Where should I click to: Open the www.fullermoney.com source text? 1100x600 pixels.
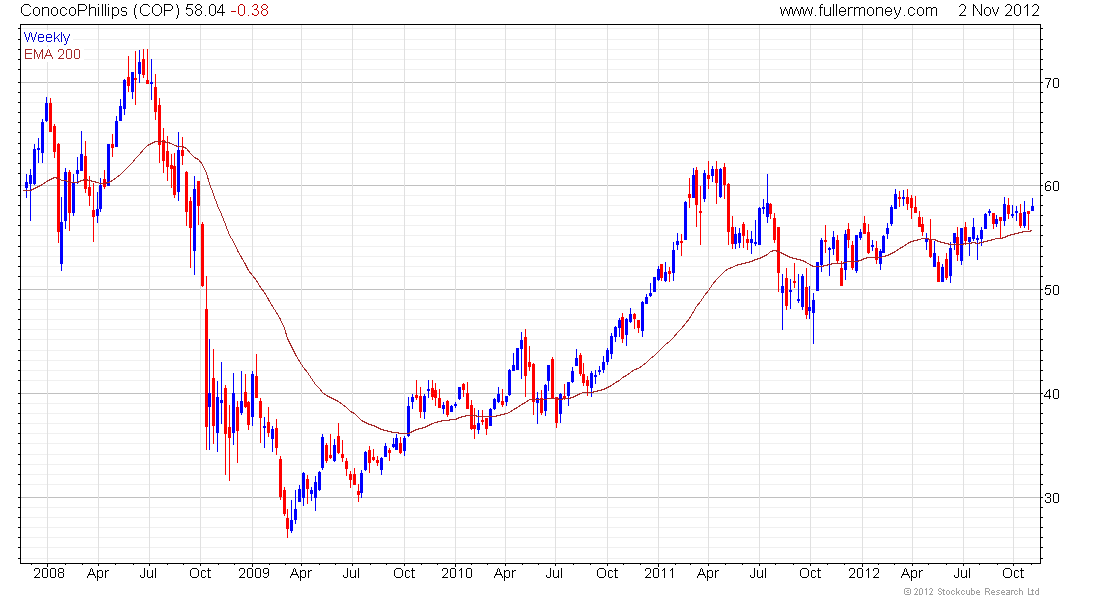[858, 11]
